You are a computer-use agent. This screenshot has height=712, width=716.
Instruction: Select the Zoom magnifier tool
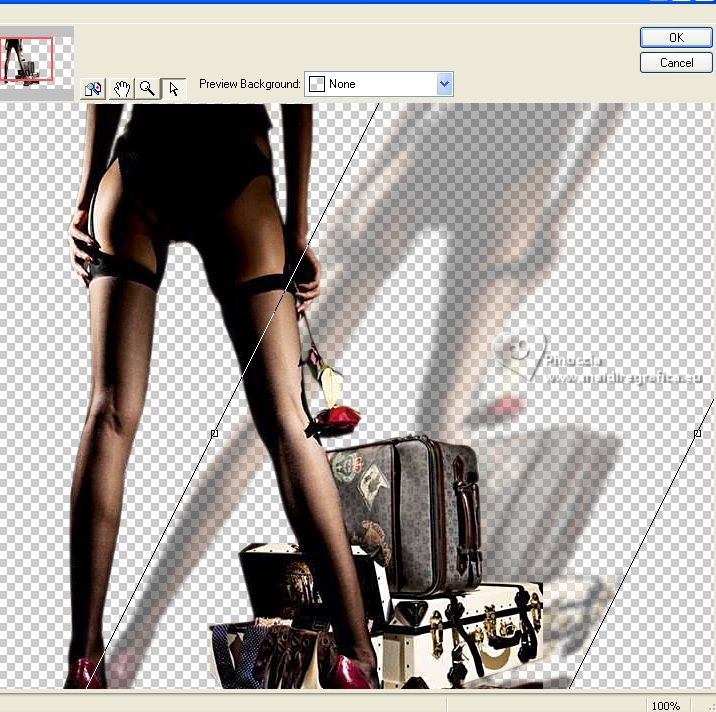click(148, 88)
